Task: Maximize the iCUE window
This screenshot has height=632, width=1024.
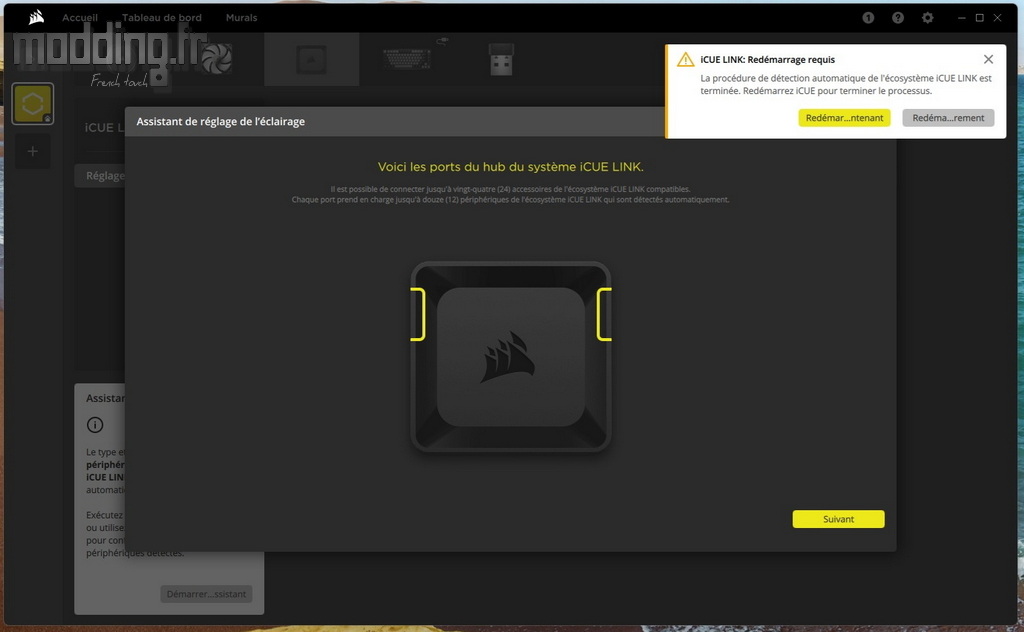Action: (x=980, y=18)
